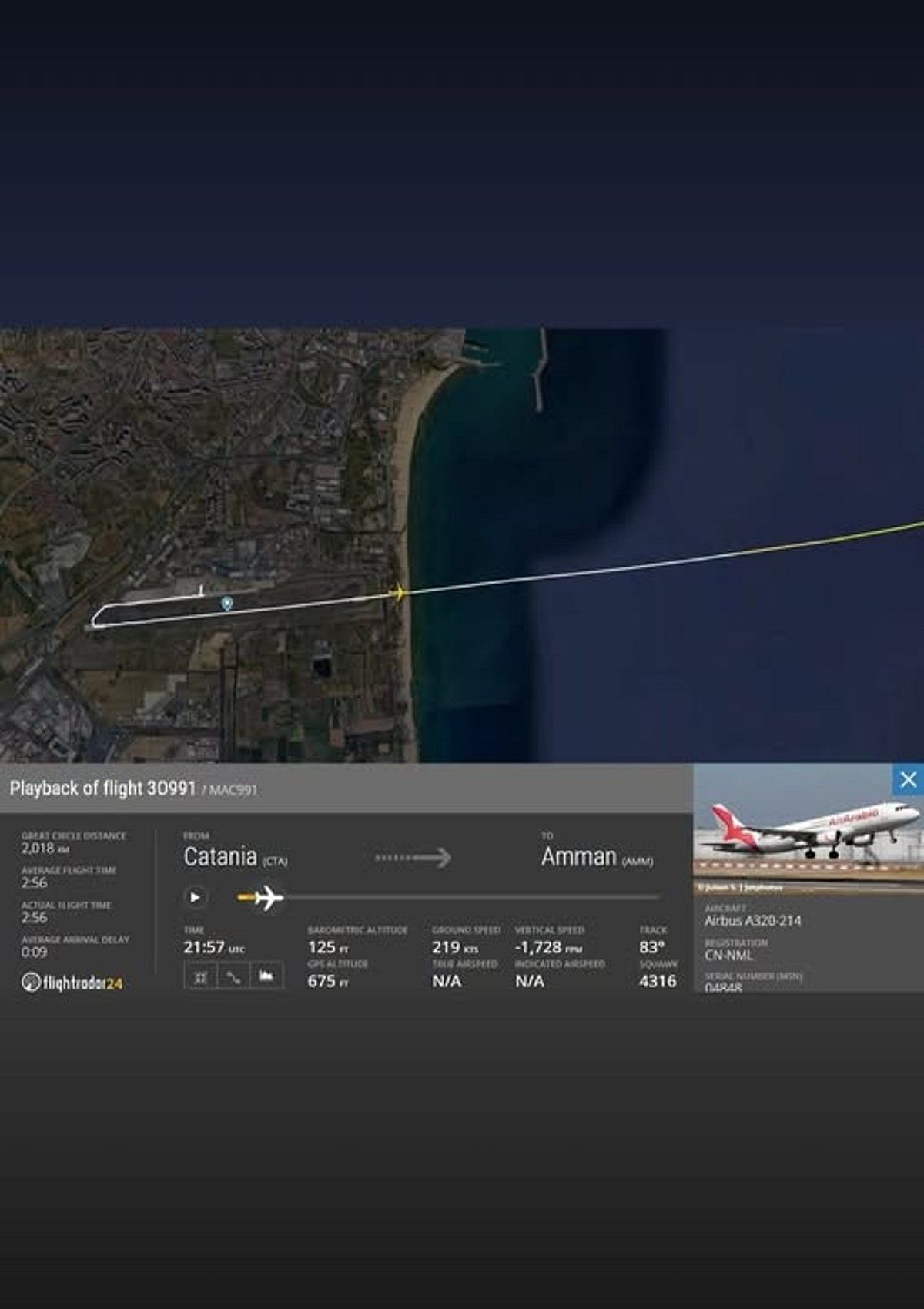Select the Airbus A320-214 aircraft type text
The width and height of the screenshot is (924, 1309).
click(x=752, y=921)
